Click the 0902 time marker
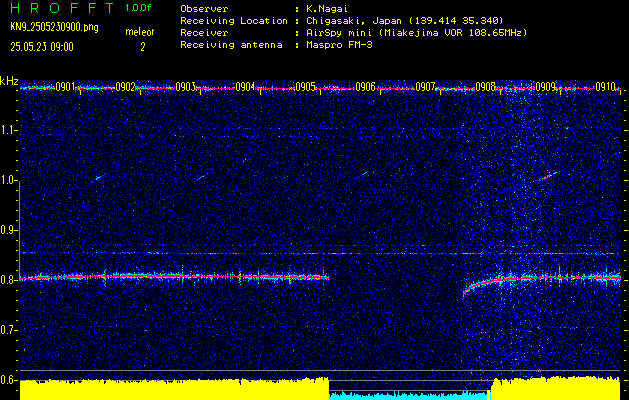This screenshot has width=629, height=400. (126, 87)
